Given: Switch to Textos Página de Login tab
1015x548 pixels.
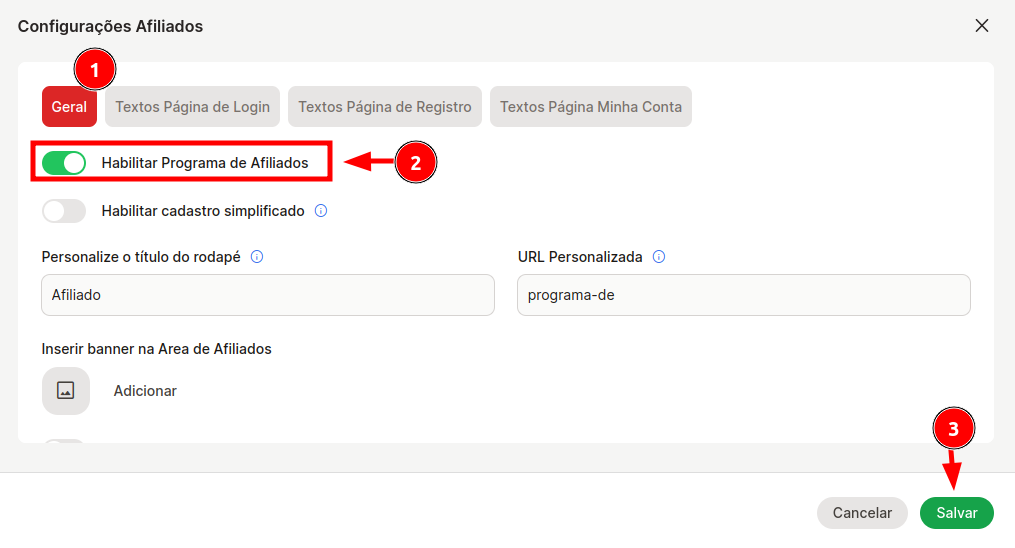Looking at the screenshot, I should click(192, 107).
